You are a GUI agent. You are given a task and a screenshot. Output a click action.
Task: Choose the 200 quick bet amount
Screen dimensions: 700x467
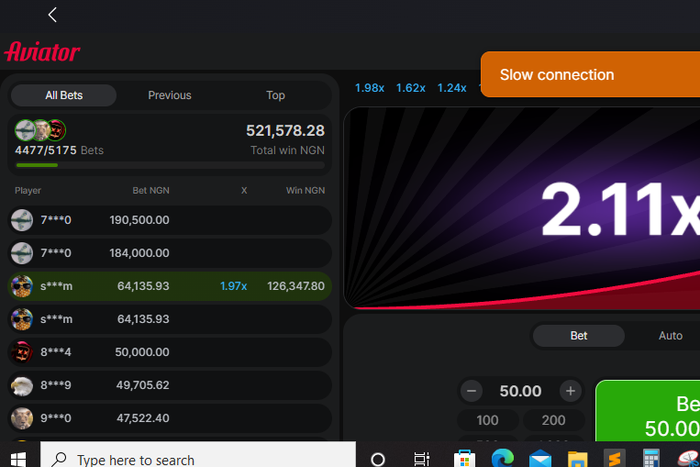coord(553,420)
